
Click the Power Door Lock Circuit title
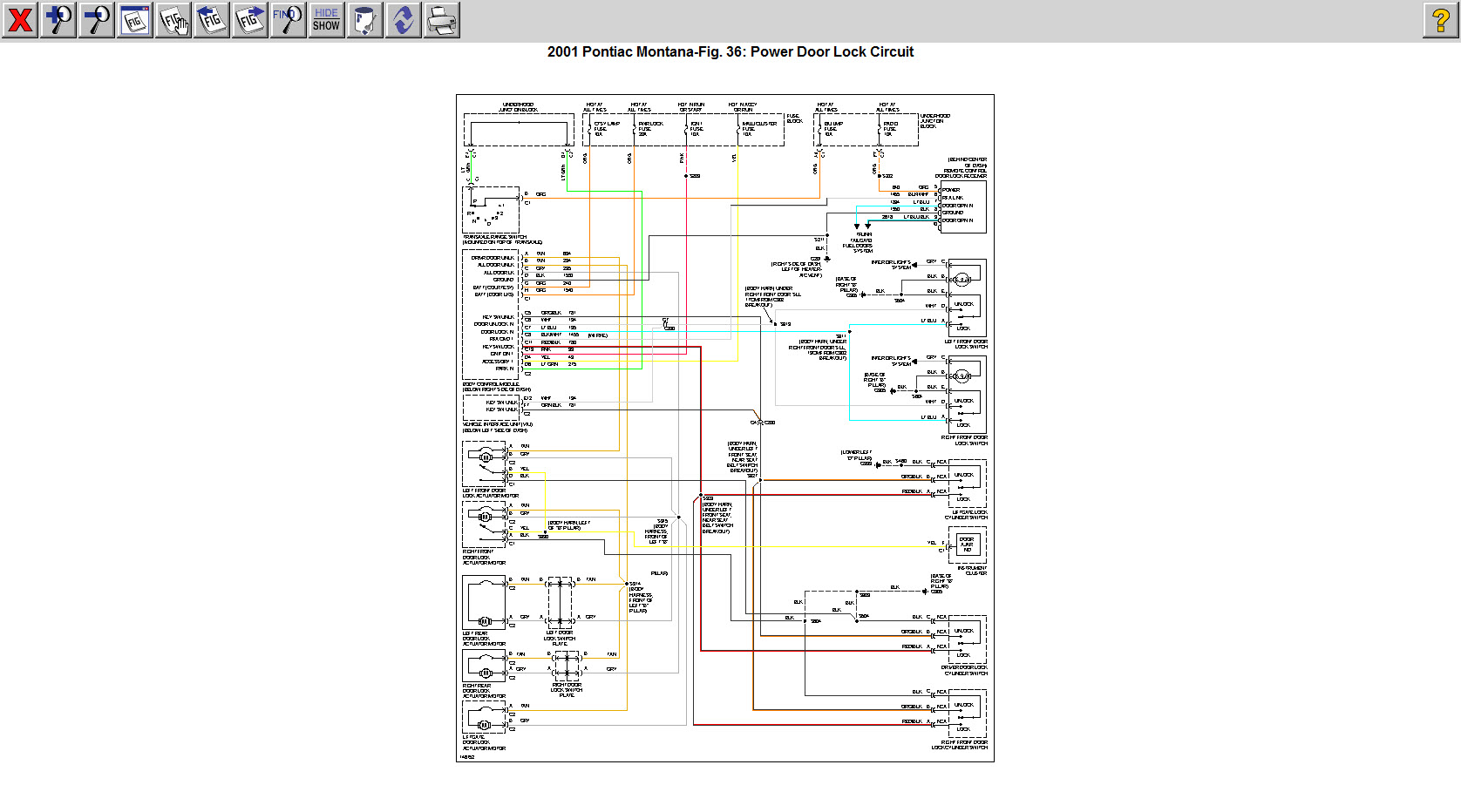[x=730, y=52]
